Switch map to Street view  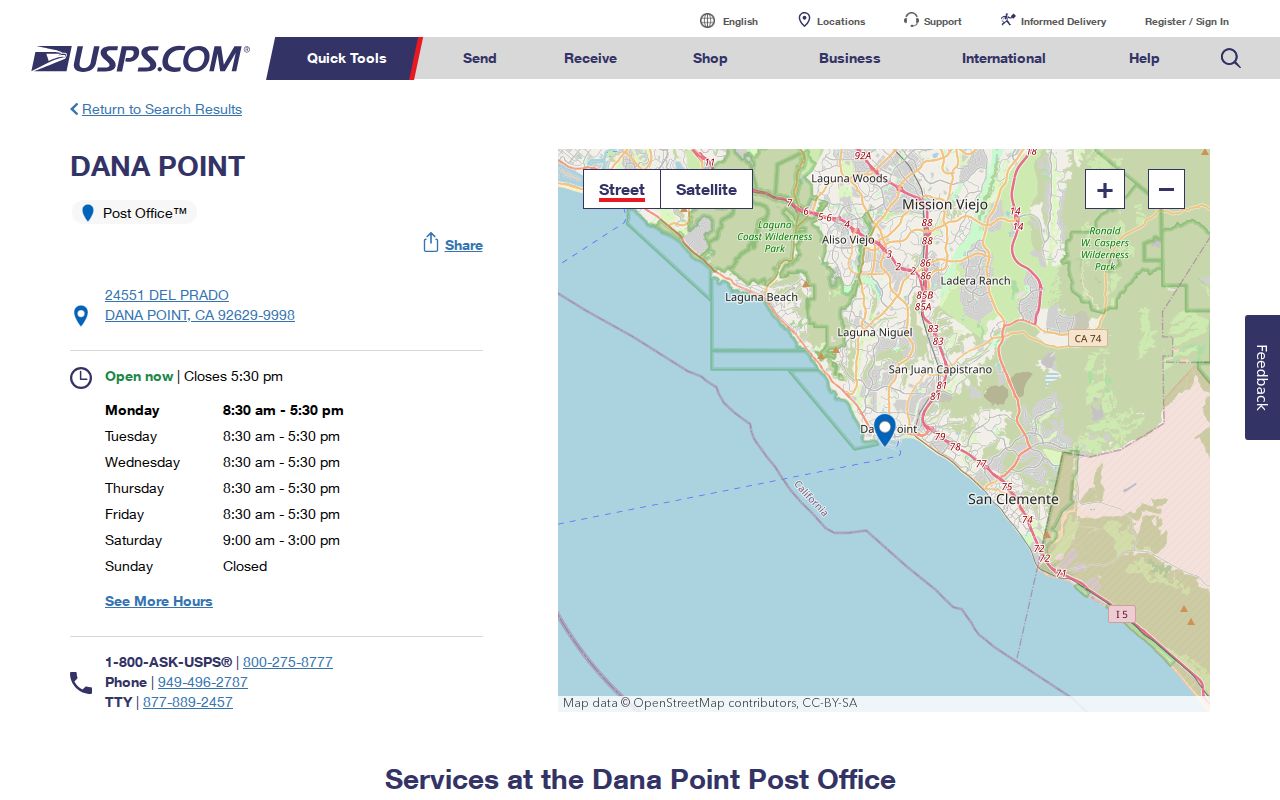tap(622, 189)
